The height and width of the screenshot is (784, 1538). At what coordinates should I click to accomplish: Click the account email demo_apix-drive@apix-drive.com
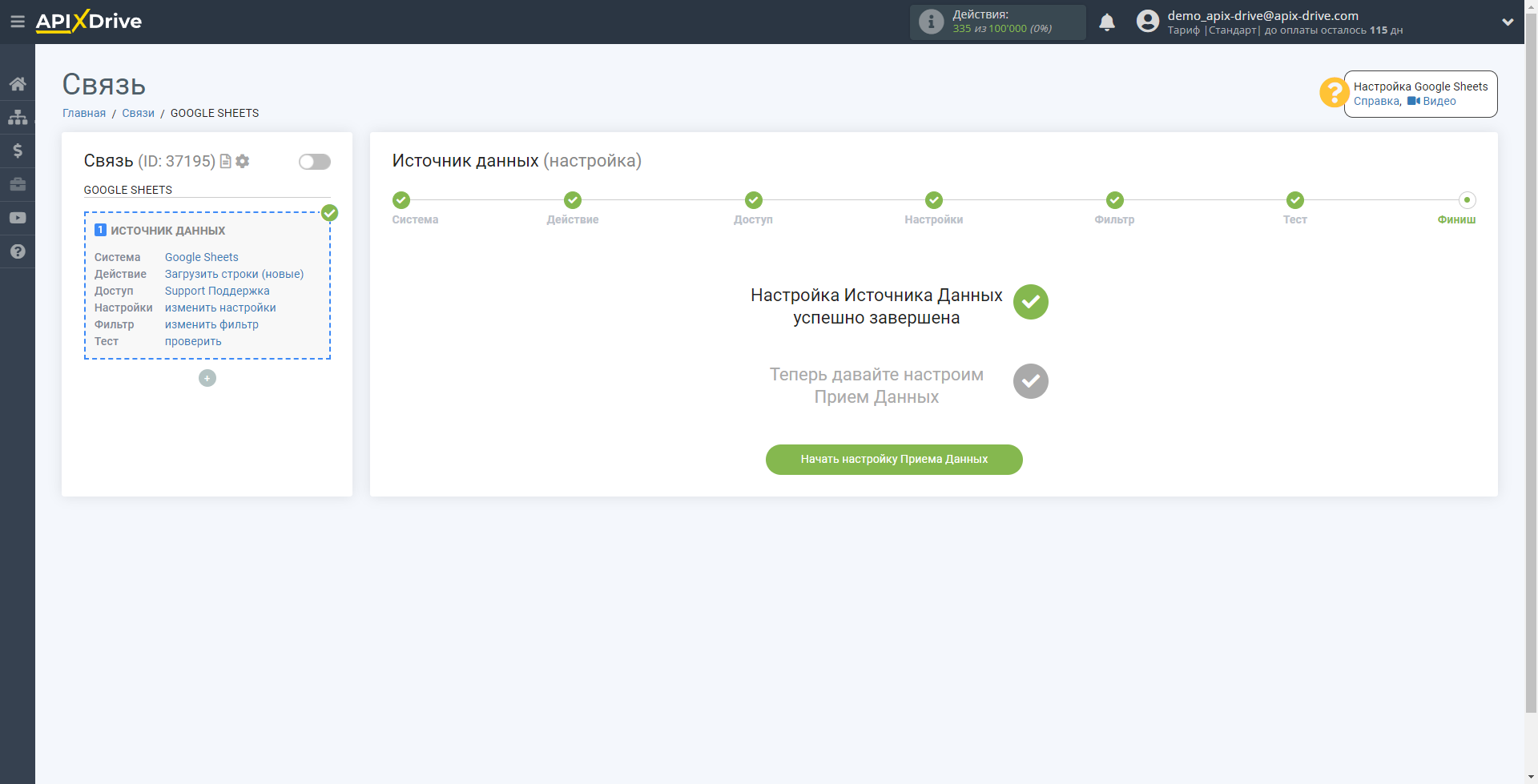1262,15
